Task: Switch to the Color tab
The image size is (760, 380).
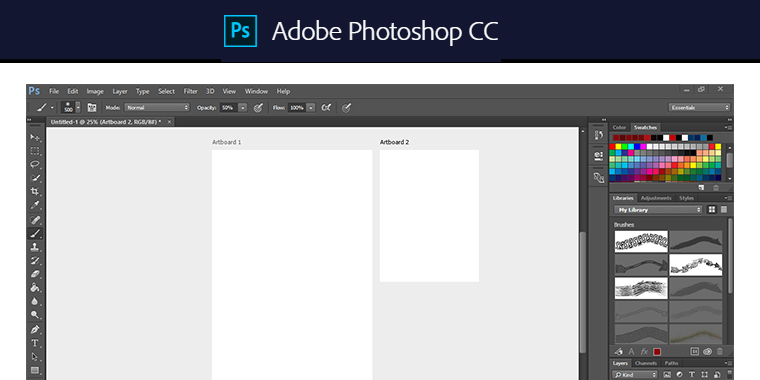Action: [x=619, y=127]
